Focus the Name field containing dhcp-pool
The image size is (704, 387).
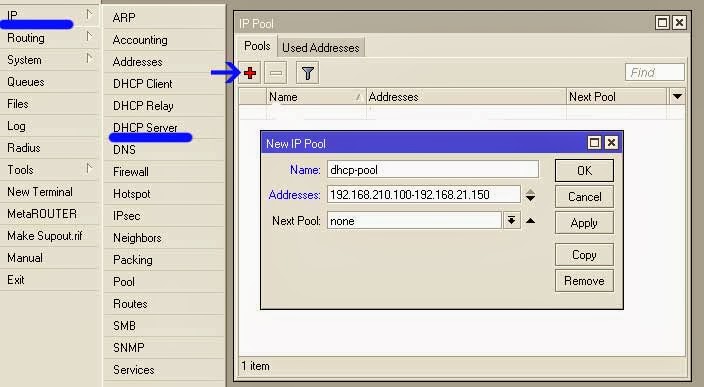click(433, 170)
